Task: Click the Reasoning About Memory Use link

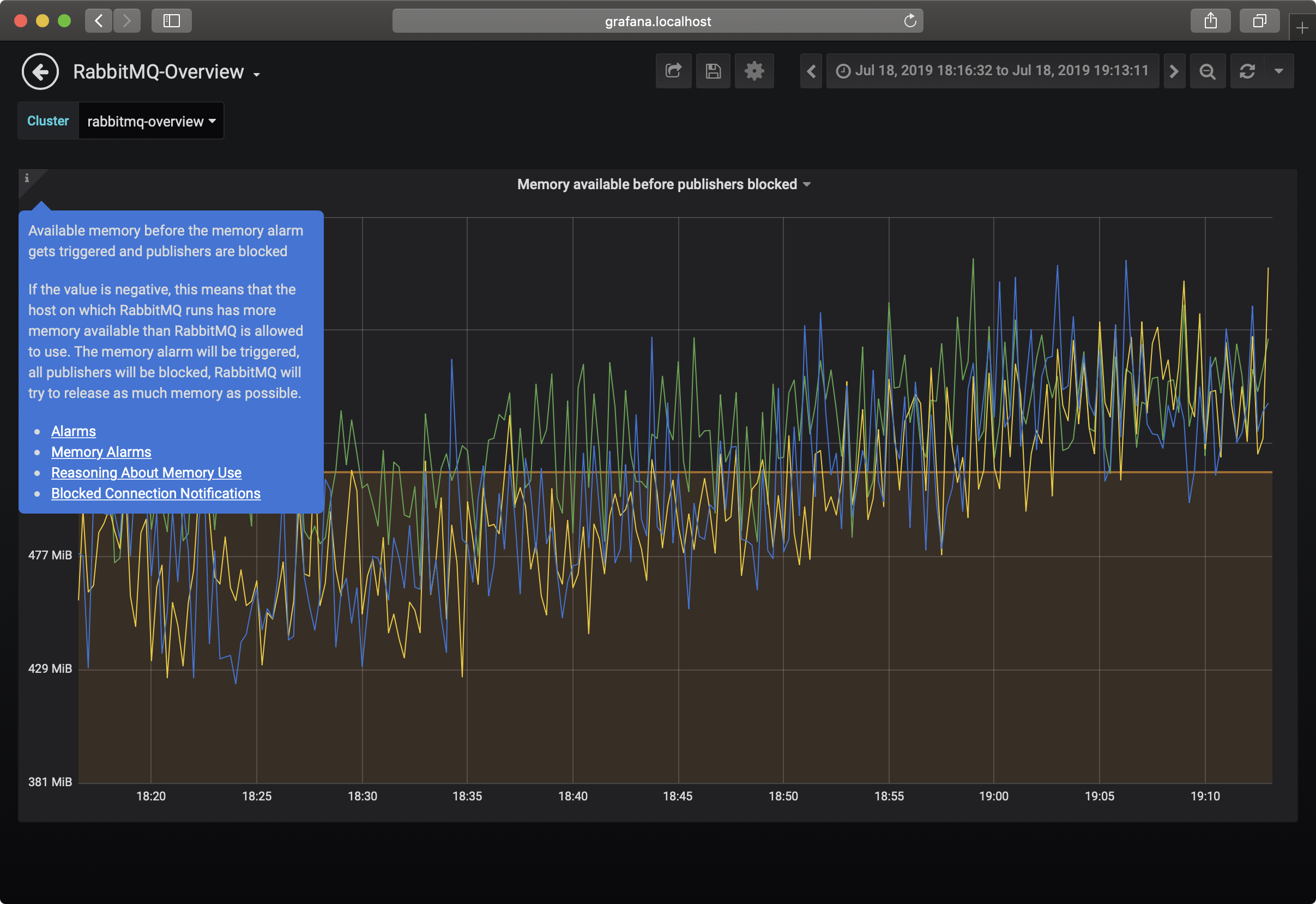Action: (x=146, y=473)
